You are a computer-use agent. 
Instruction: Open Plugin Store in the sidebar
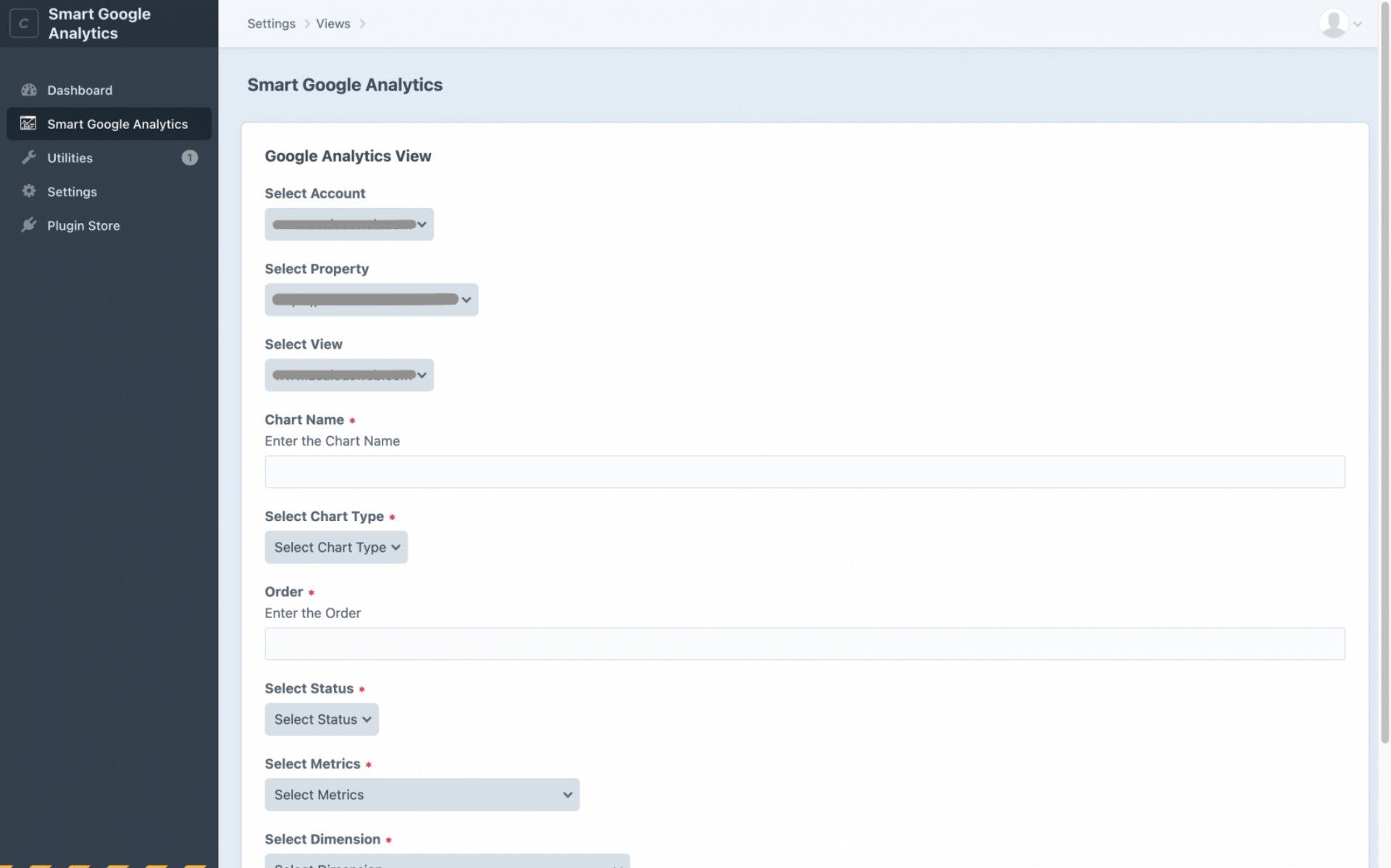tap(83, 226)
